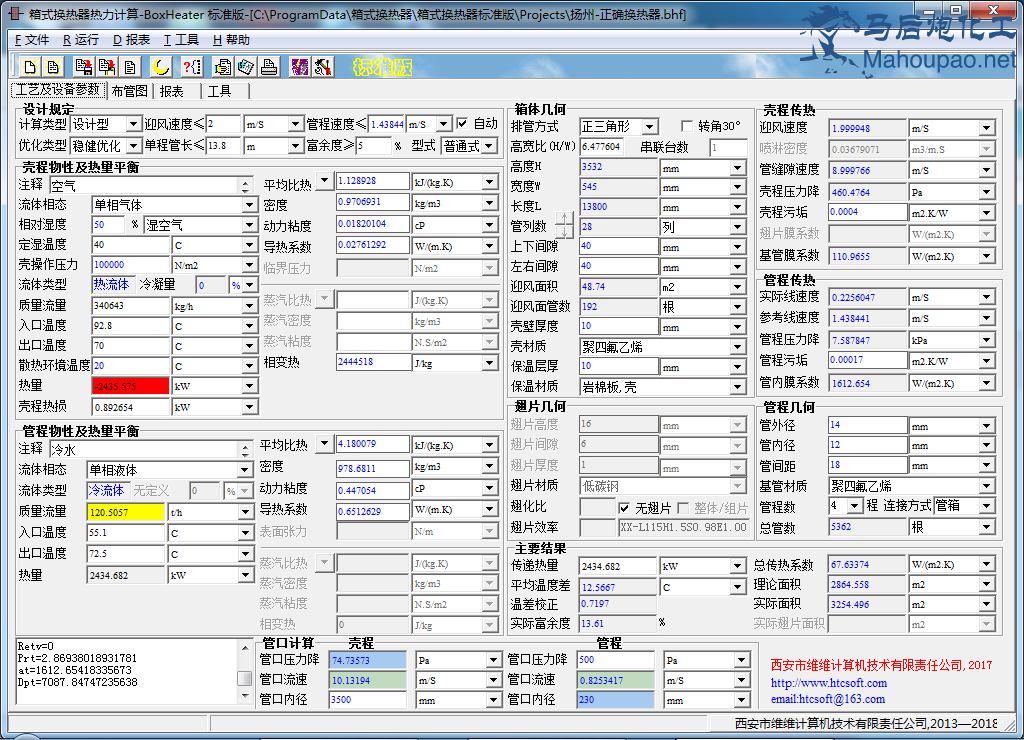Click the shell 入口温度 field showing 92.8
The height and width of the screenshot is (740, 1024).
click(131, 325)
